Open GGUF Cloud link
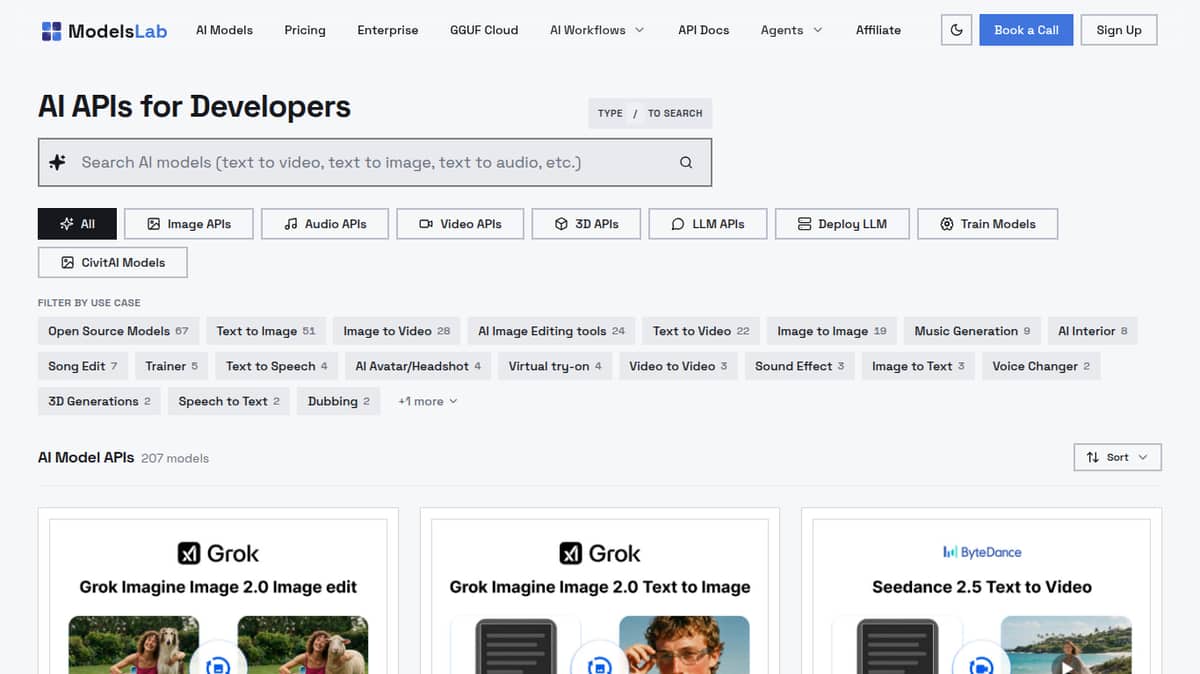1200x674 pixels. (484, 30)
